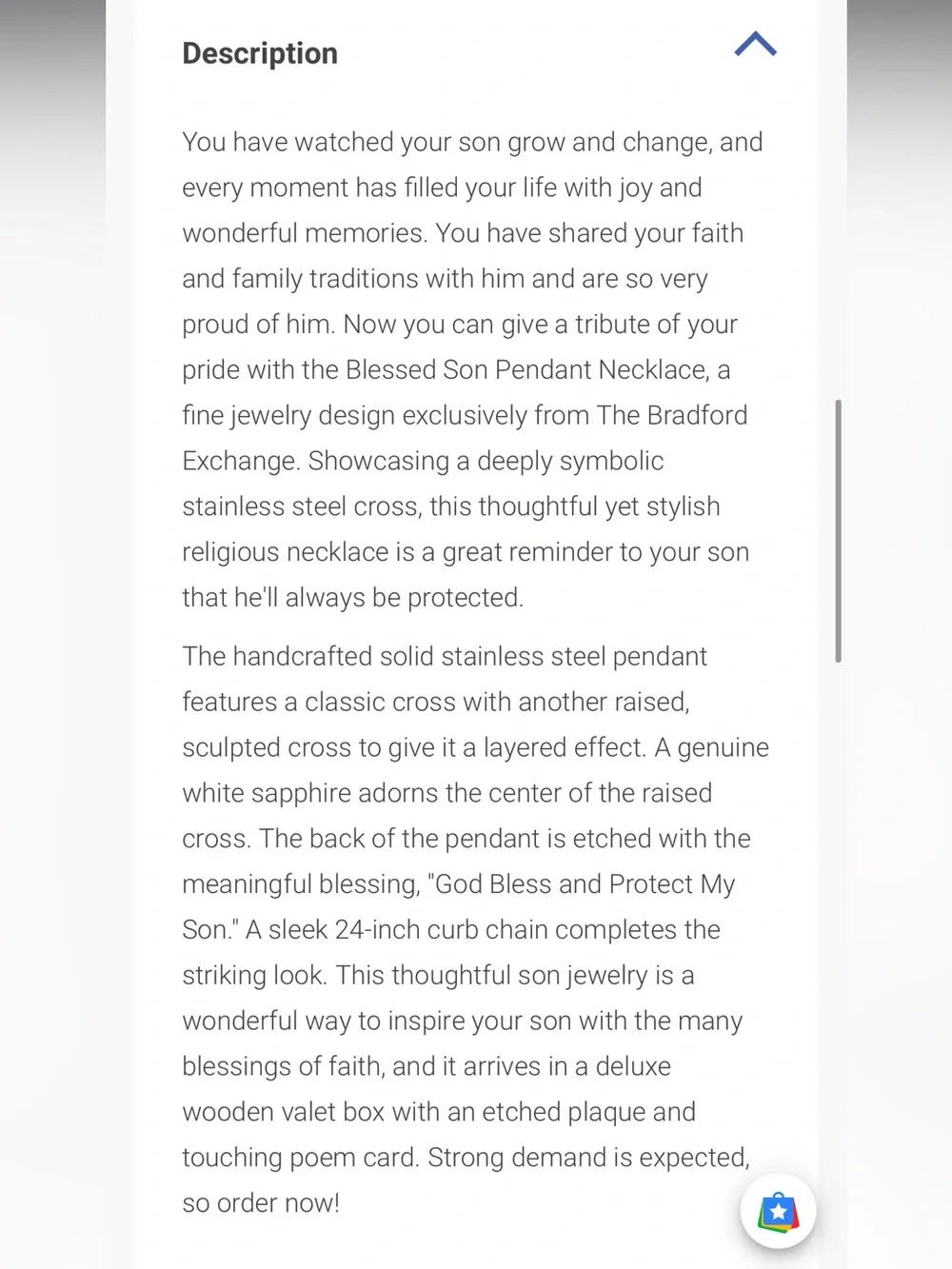Click the words "touching poem card"
The height and width of the screenshot is (1269, 952).
point(299,1158)
